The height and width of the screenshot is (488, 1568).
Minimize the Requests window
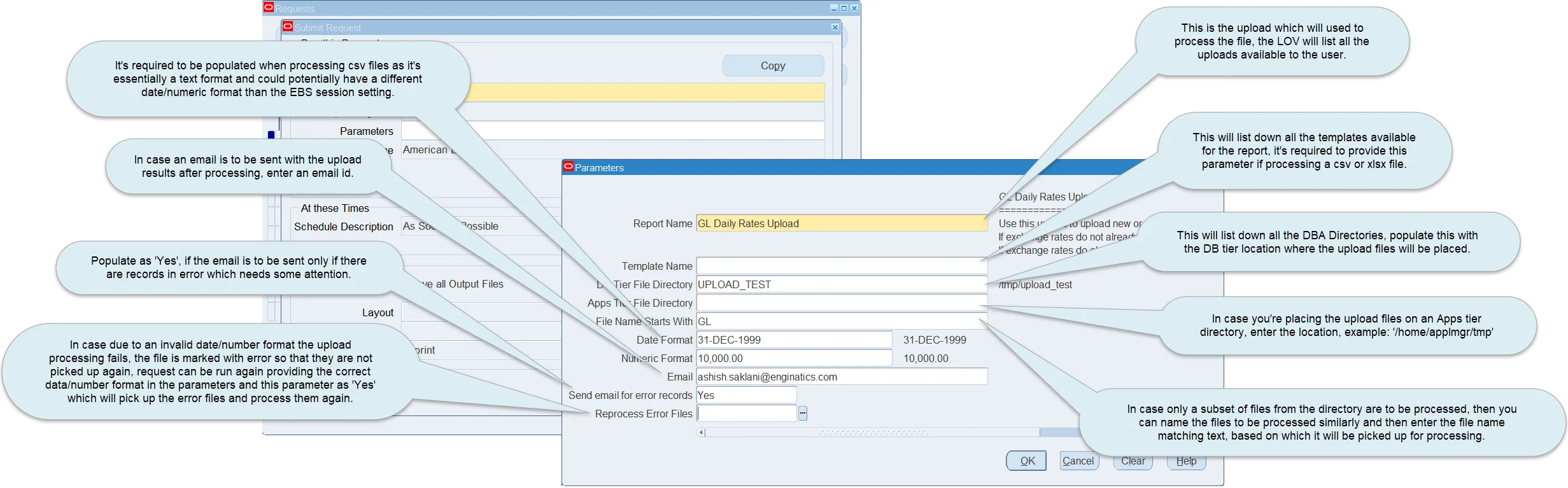(834, 8)
